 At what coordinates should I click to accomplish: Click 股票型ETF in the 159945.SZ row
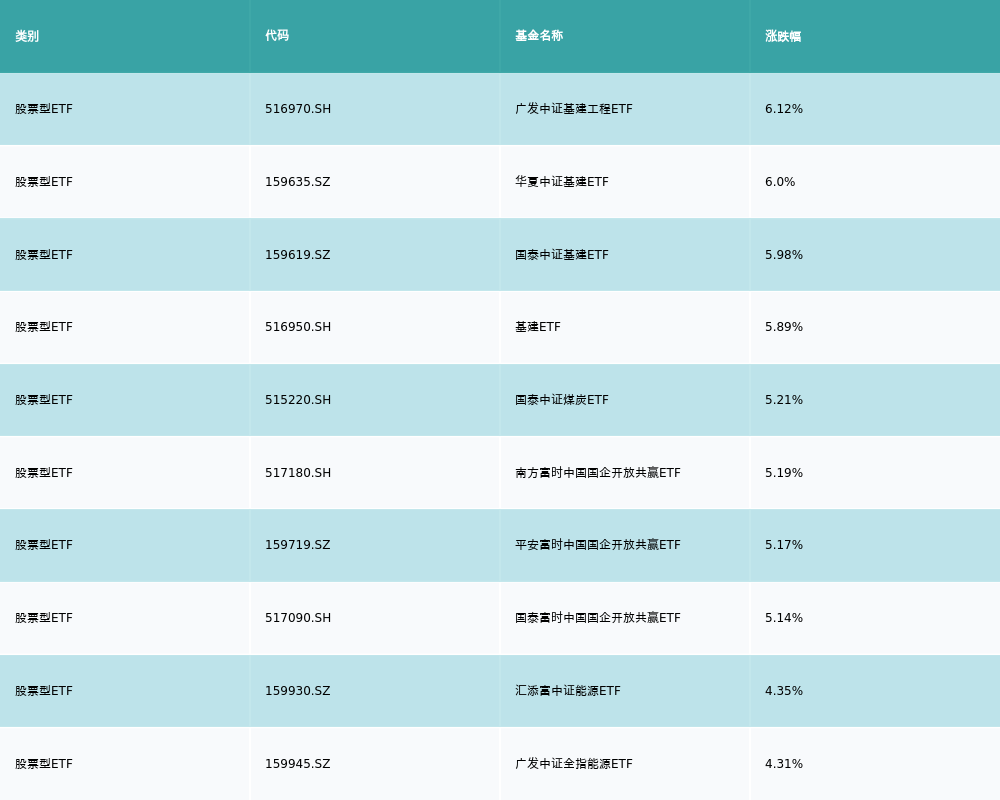coord(44,764)
